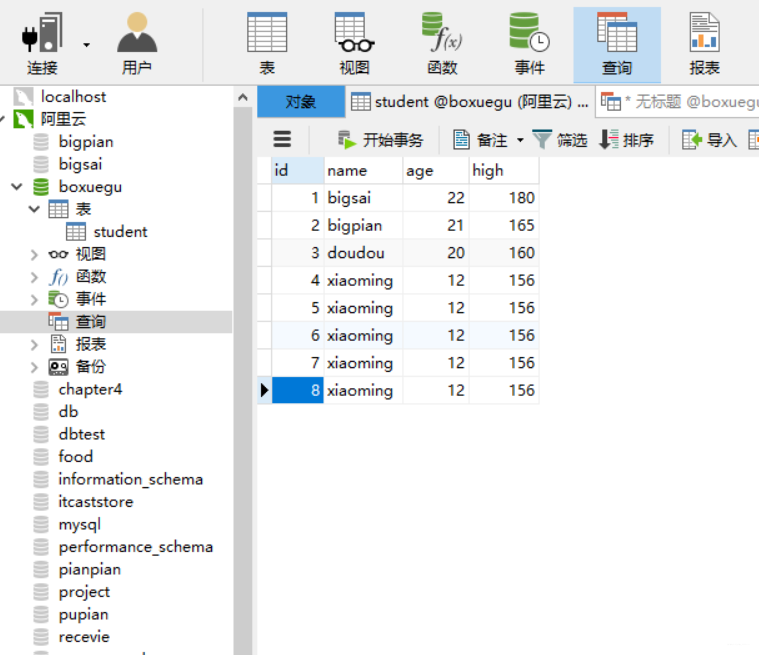This screenshot has height=655, width=759.
Task: Switch to the 对象 tab
Action: [301, 102]
